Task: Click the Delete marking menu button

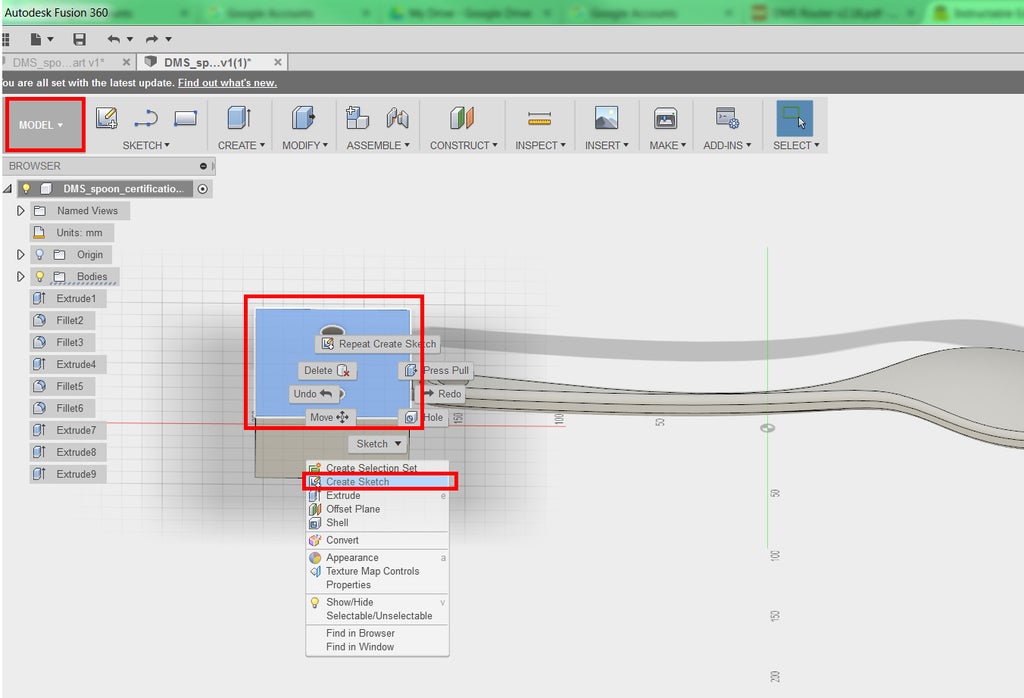Action: point(327,370)
